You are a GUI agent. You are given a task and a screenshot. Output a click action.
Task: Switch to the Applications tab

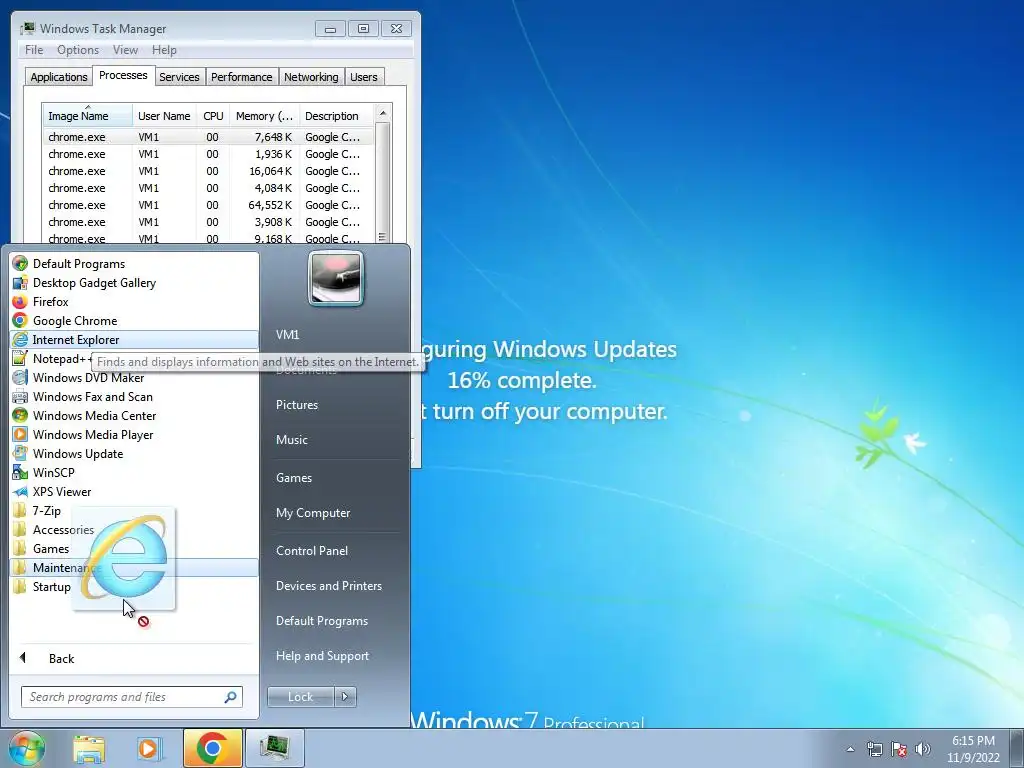[59, 77]
